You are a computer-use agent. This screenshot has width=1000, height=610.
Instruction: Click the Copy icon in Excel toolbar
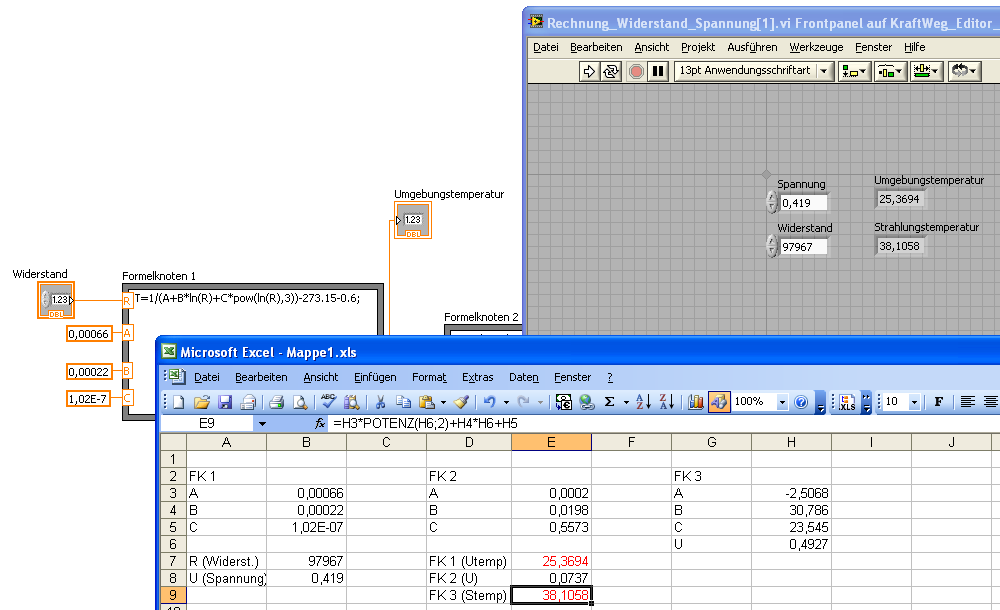(x=403, y=401)
